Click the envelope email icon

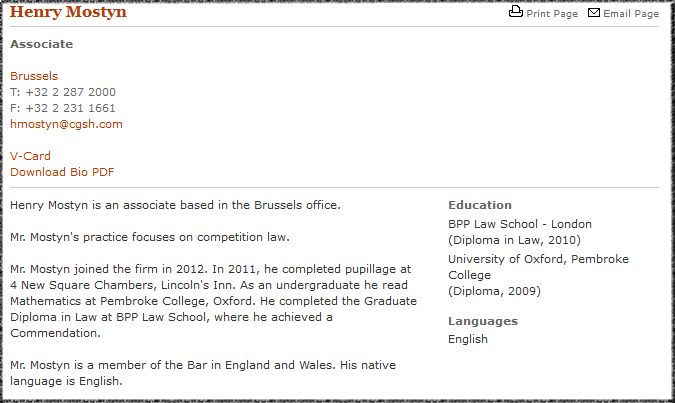(594, 12)
